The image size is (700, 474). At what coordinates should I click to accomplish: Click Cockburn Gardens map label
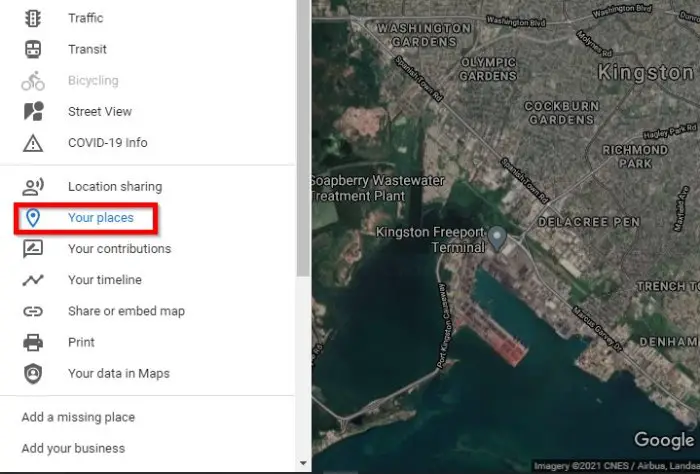pyautogui.click(x=562, y=113)
